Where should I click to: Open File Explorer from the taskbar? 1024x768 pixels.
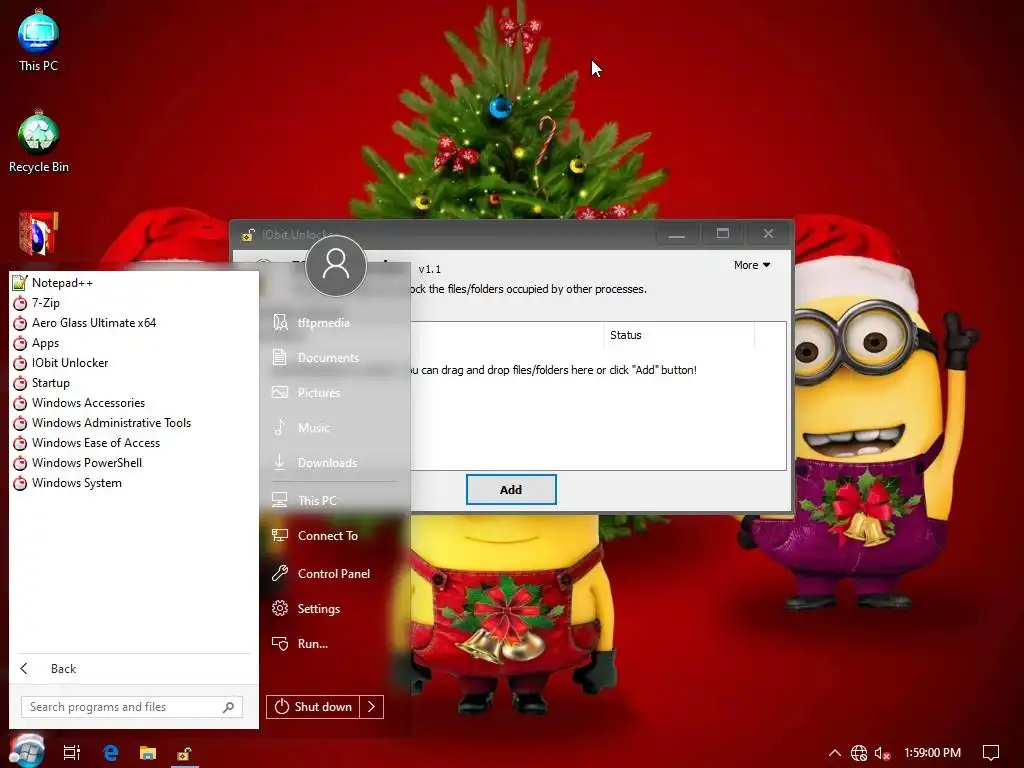(148, 753)
